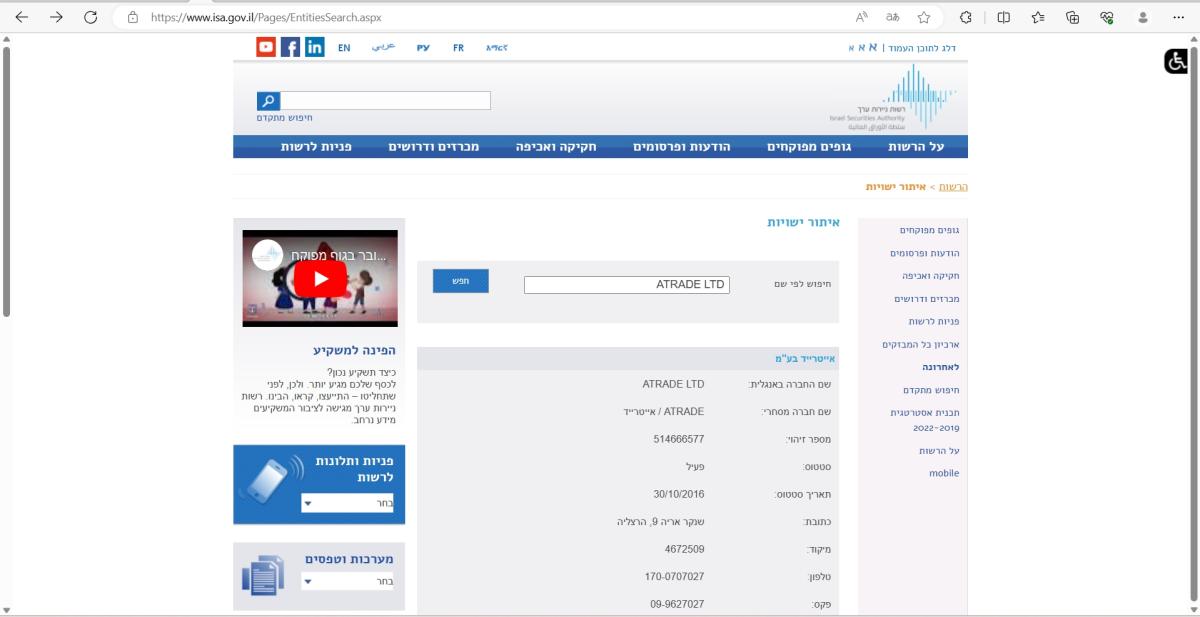Open the ISA YouTube channel icon
1200x617 pixels.
pos(265,46)
